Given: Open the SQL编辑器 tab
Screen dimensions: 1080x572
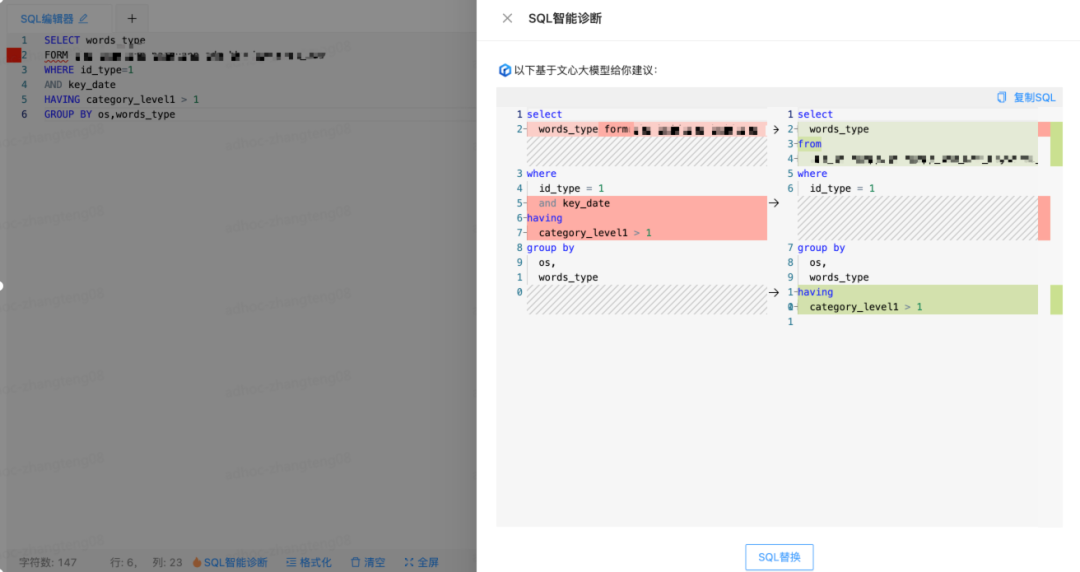Looking at the screenshot, I should coord(46,19).
